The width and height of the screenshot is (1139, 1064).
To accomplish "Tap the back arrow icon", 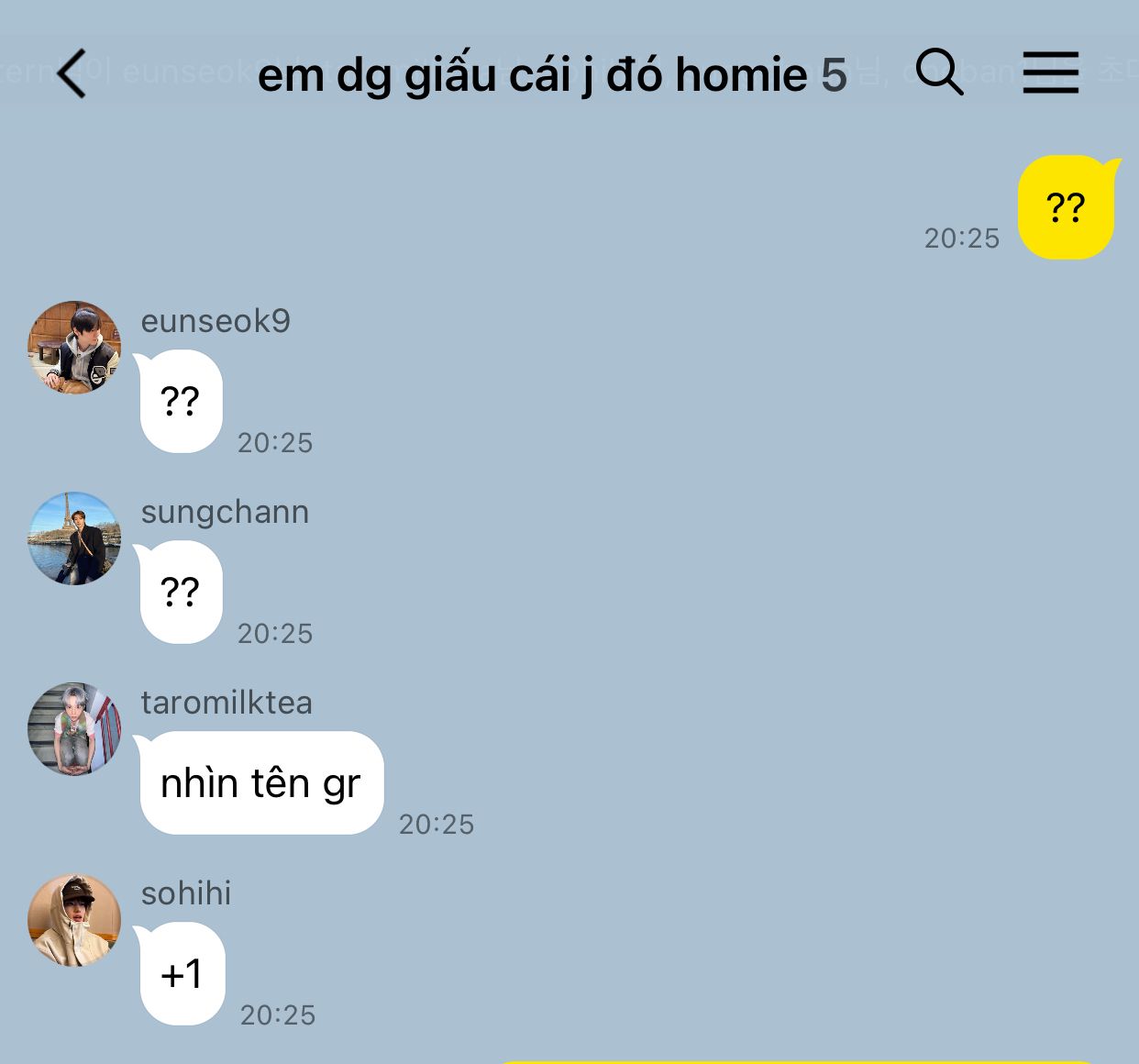I will [72, 73].
